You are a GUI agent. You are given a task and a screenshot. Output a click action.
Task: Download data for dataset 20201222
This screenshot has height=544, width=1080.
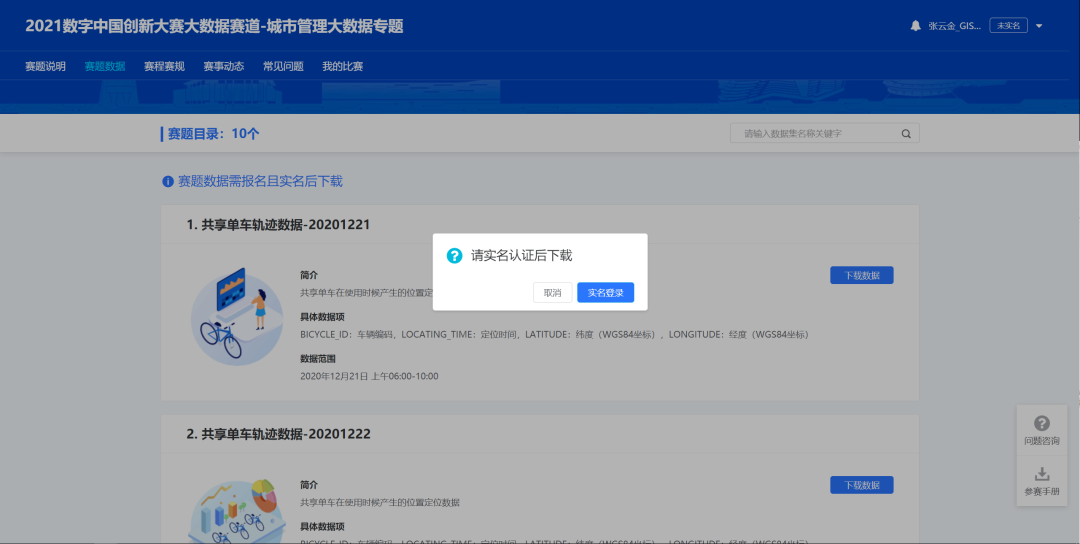click(x=862, y=485)
